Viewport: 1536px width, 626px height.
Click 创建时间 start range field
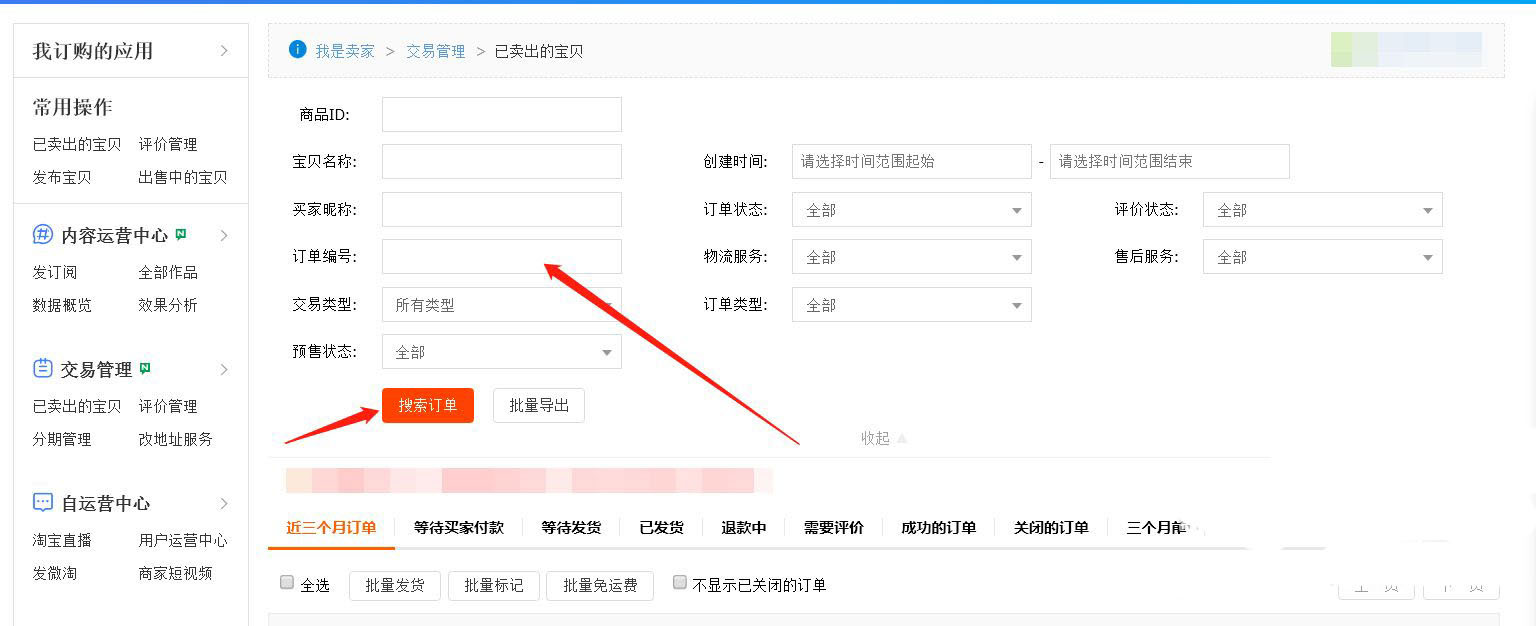pos(912,161)
